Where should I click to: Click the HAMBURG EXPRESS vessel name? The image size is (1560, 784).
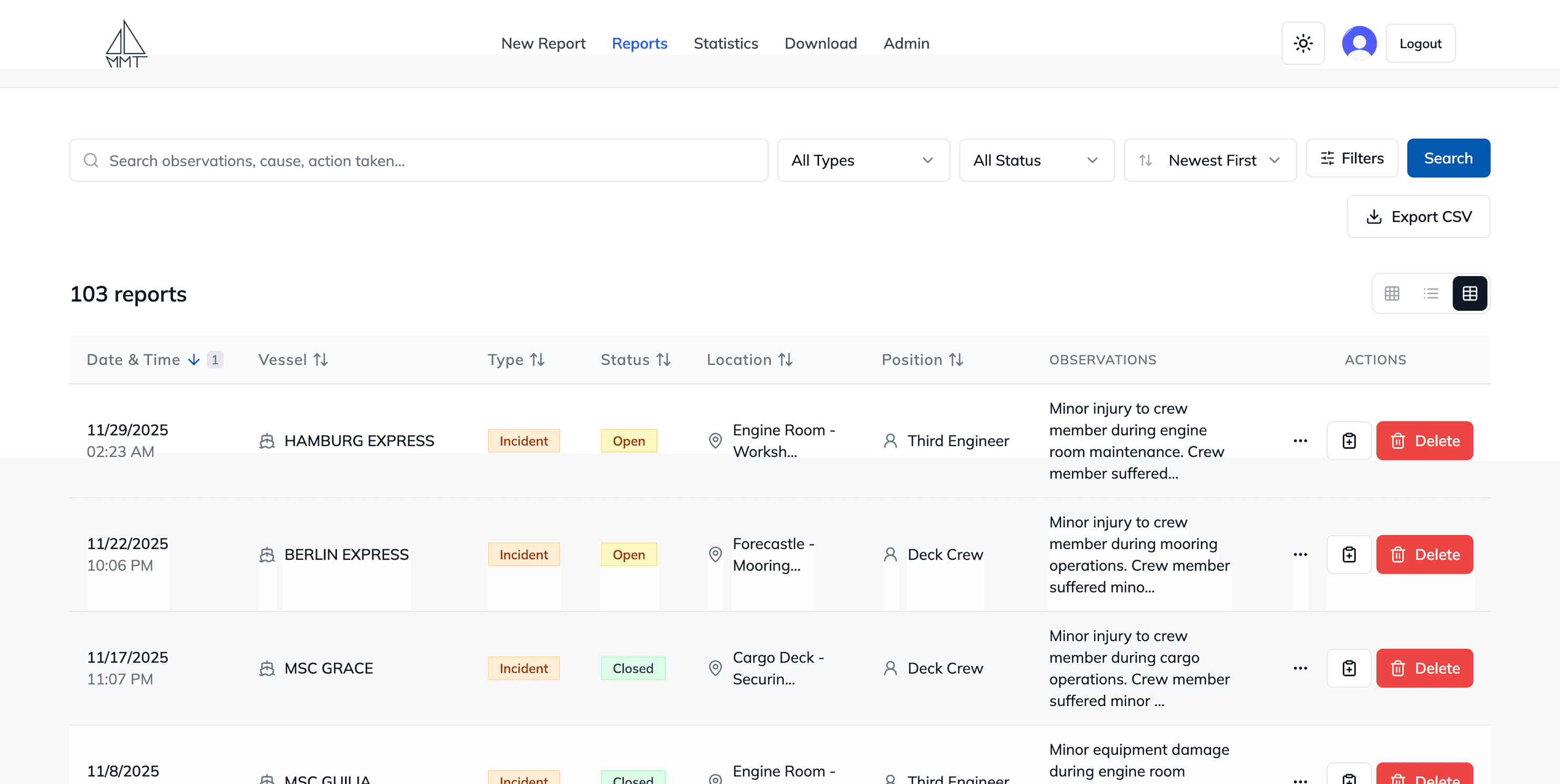tap(359, 441)
